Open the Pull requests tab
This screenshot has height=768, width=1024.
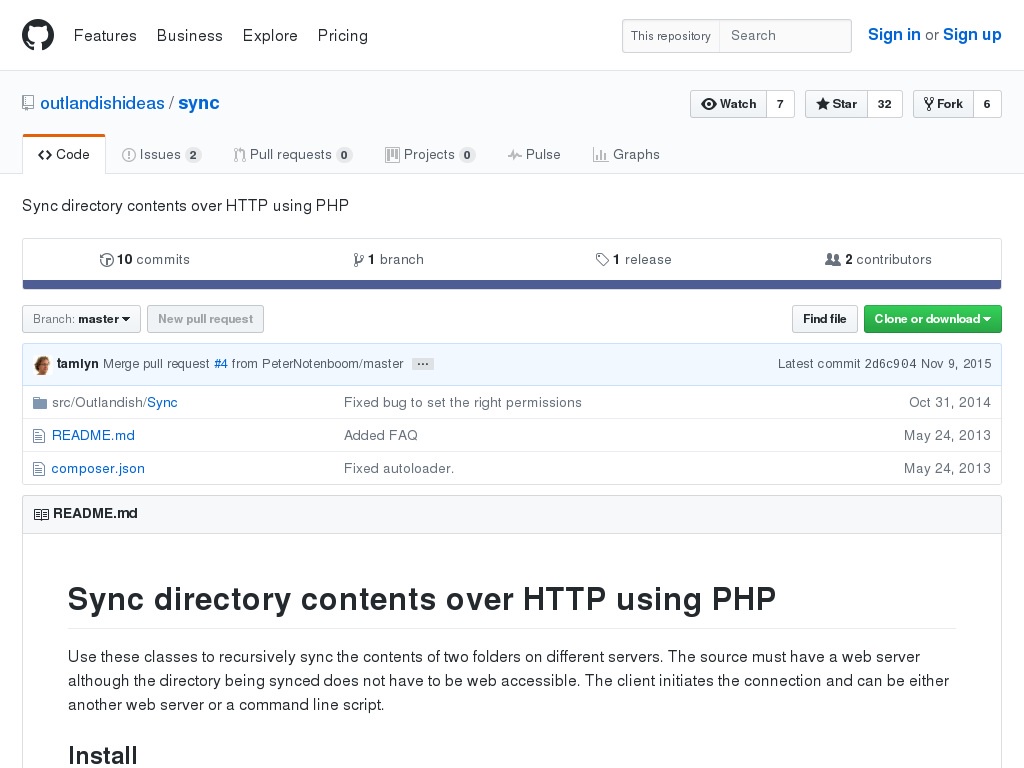[x=293, y=155]
